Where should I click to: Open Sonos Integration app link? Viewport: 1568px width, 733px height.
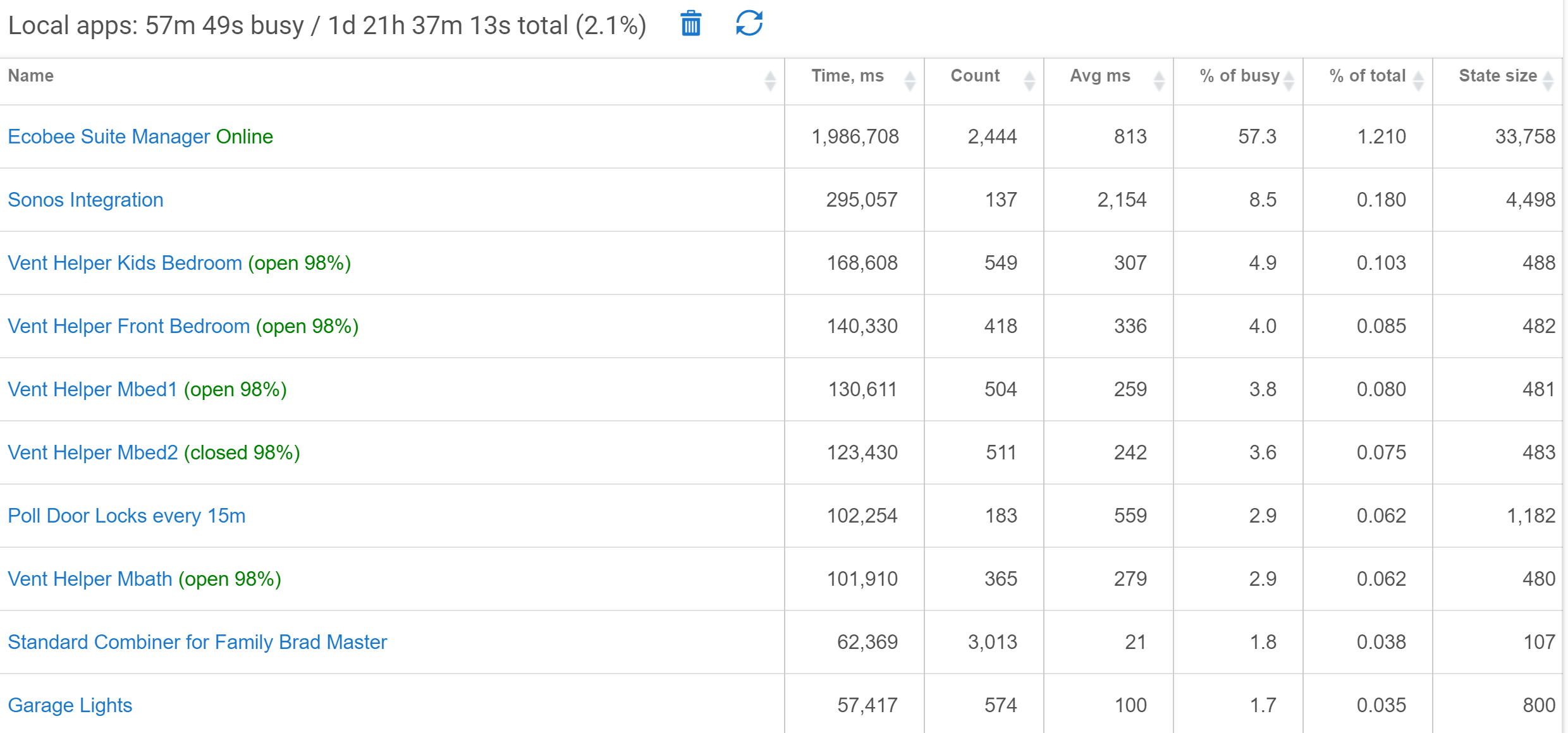click(85, 200)
